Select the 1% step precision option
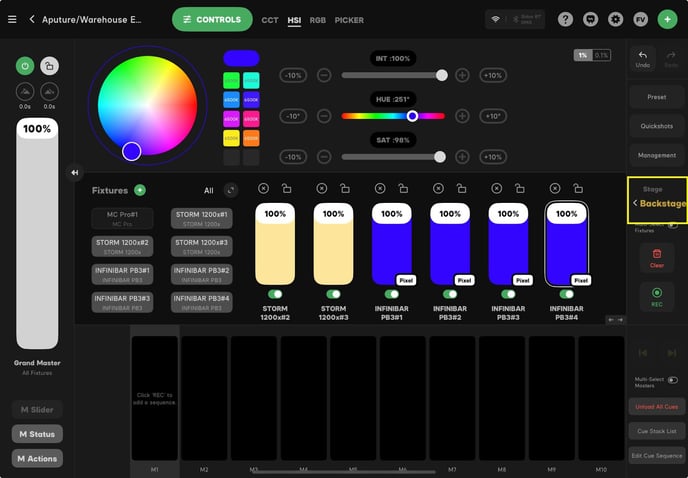The height and width of the screenshot is (478, 688). click(583, 55)
